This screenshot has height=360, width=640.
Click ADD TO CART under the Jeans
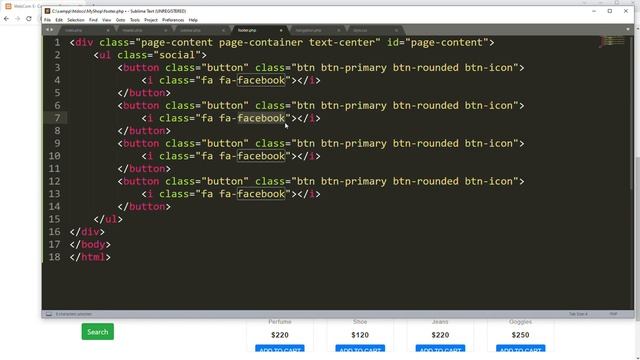click(440, 349)
